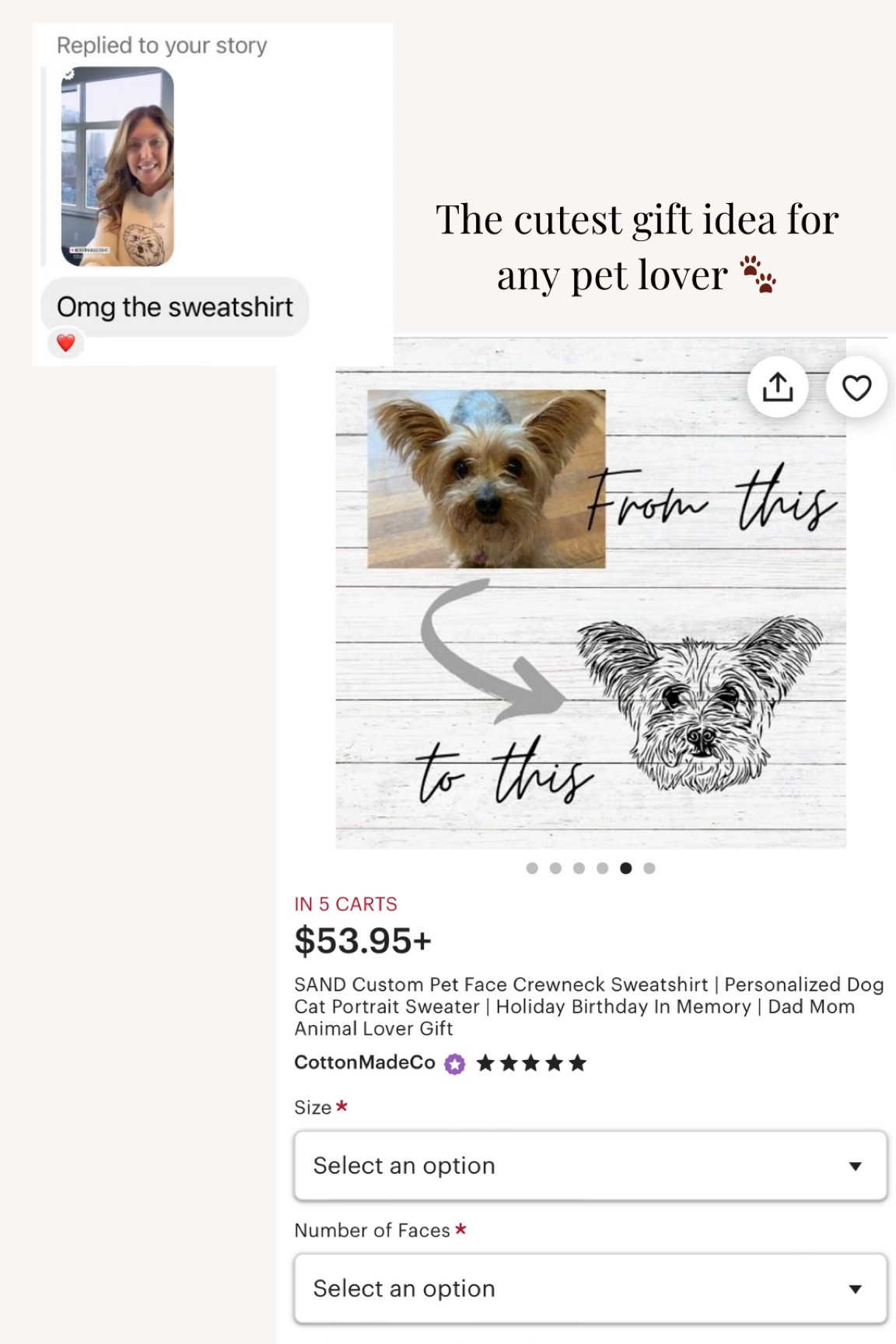The height and width of the screenshot is (1344, 896).
Task: Favorite the item with heart icon
Action: (x=856, y=387)
